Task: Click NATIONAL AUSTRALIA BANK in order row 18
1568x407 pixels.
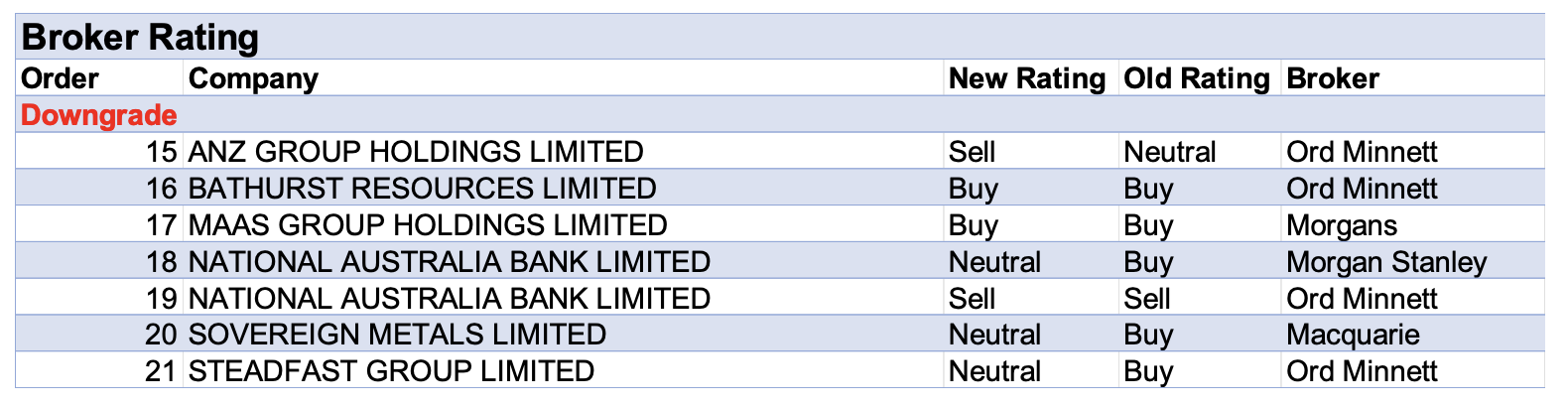Action: tap(450, 262)
